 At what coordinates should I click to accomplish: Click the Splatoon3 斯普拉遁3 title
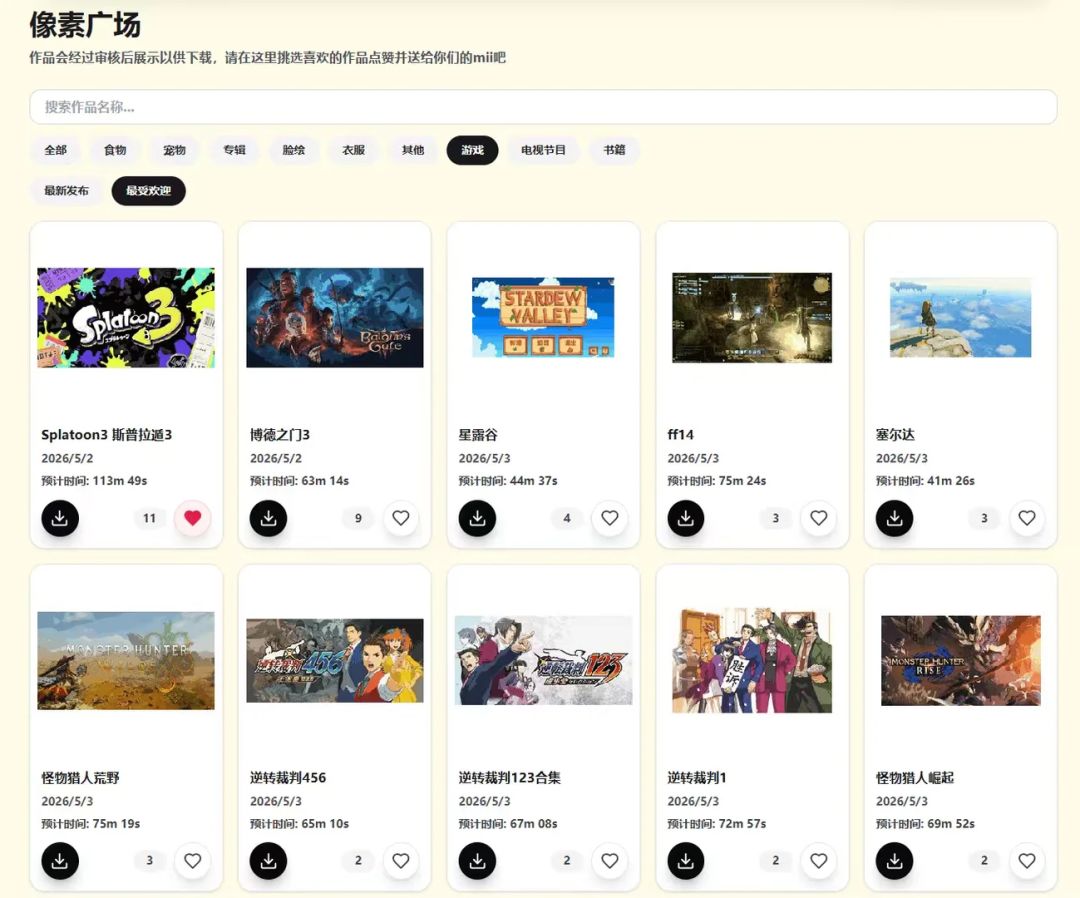[x=107, y=435]
